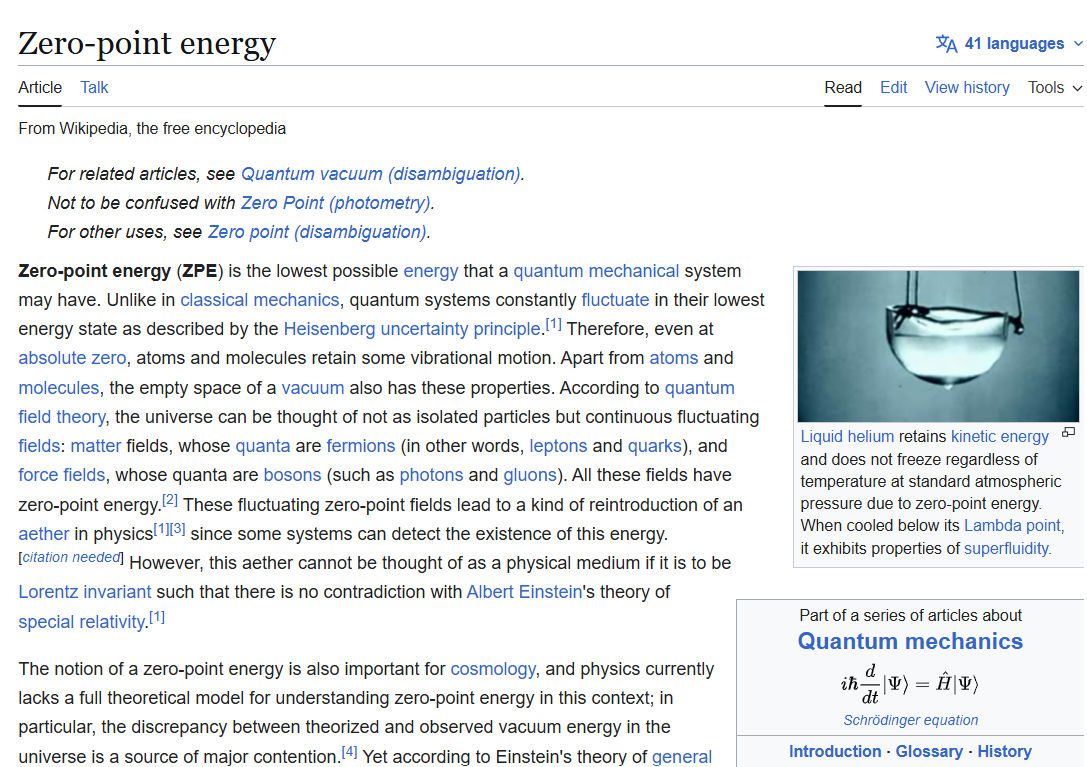Viewport: 1087px width, 767px height.
Task: Open the Quantum mechanics sidebar heading link
Action: tap(910, 641)
